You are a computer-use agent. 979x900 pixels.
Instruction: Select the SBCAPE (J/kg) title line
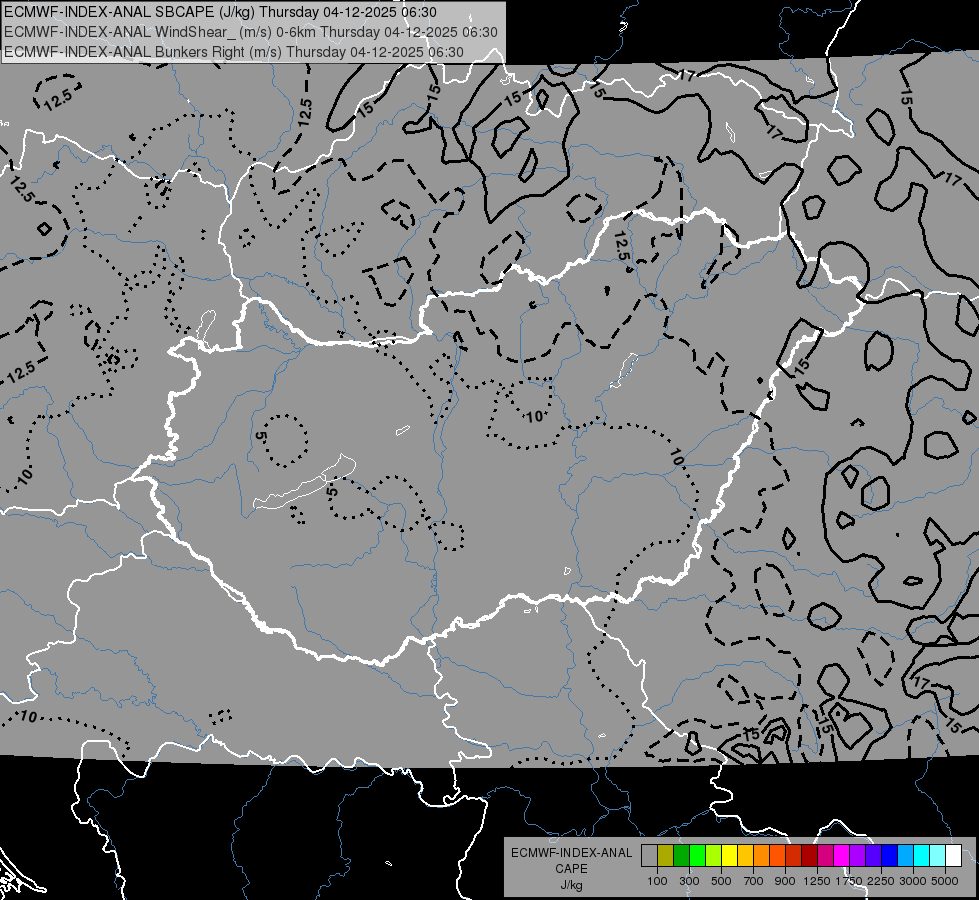[x=220, y=12]
